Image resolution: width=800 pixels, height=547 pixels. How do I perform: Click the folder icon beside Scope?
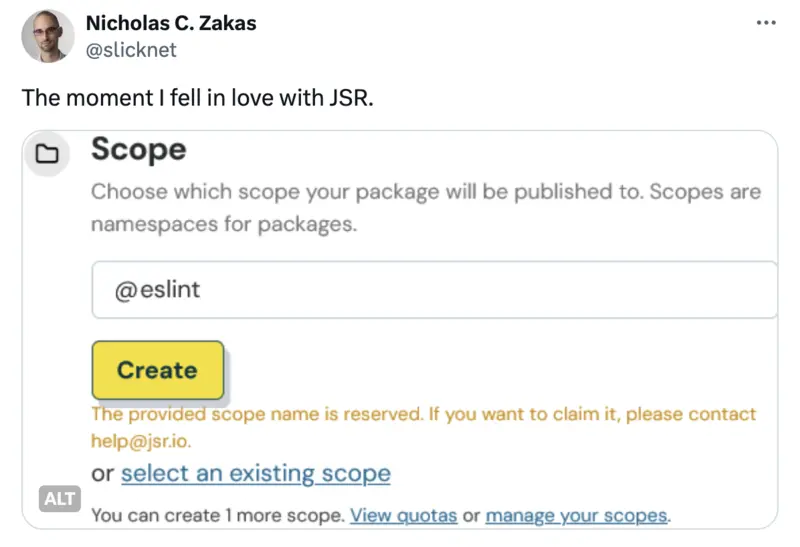click(x=46, y=154)
